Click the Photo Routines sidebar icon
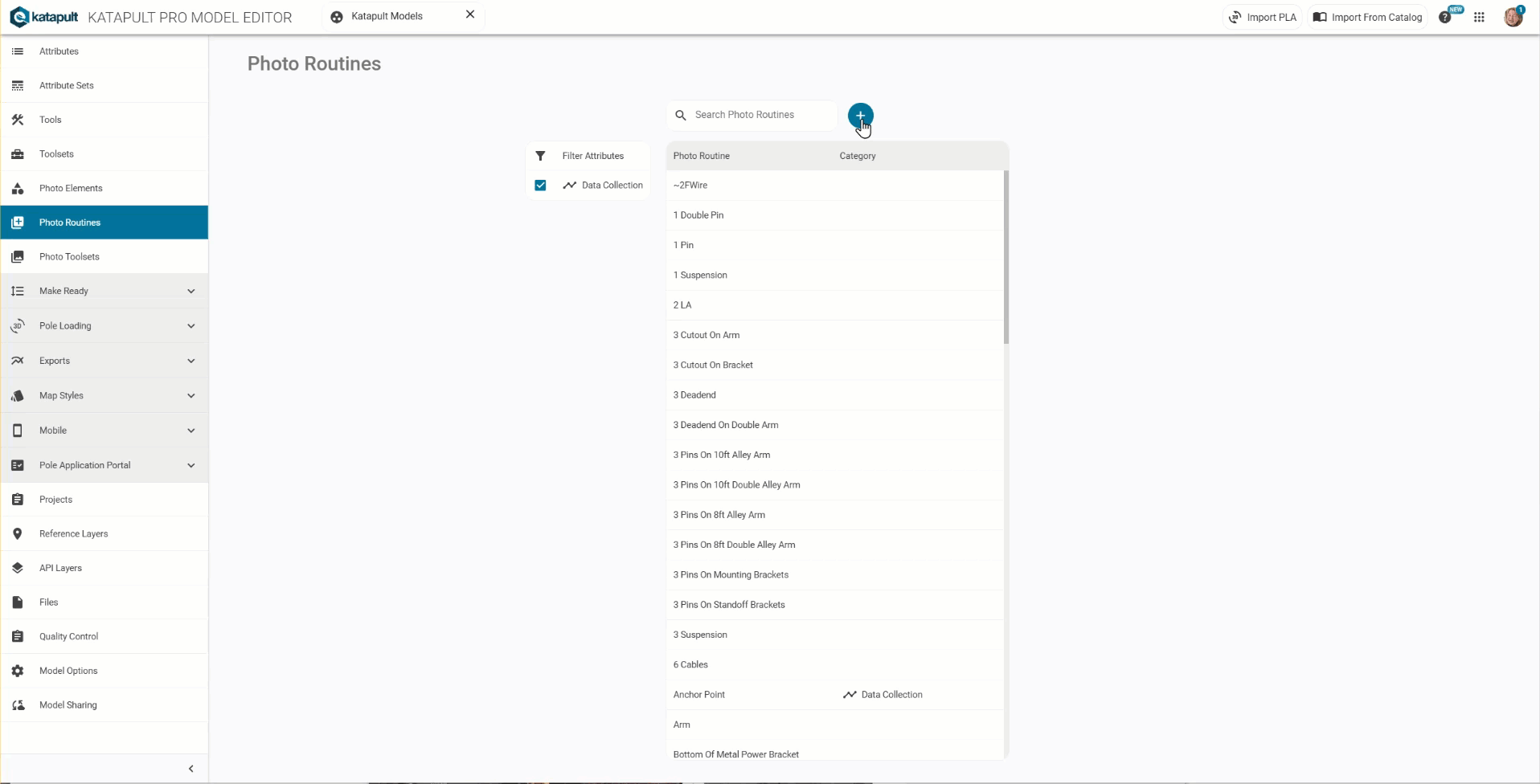Screen dimensions: 1540x784 (18, 223)
